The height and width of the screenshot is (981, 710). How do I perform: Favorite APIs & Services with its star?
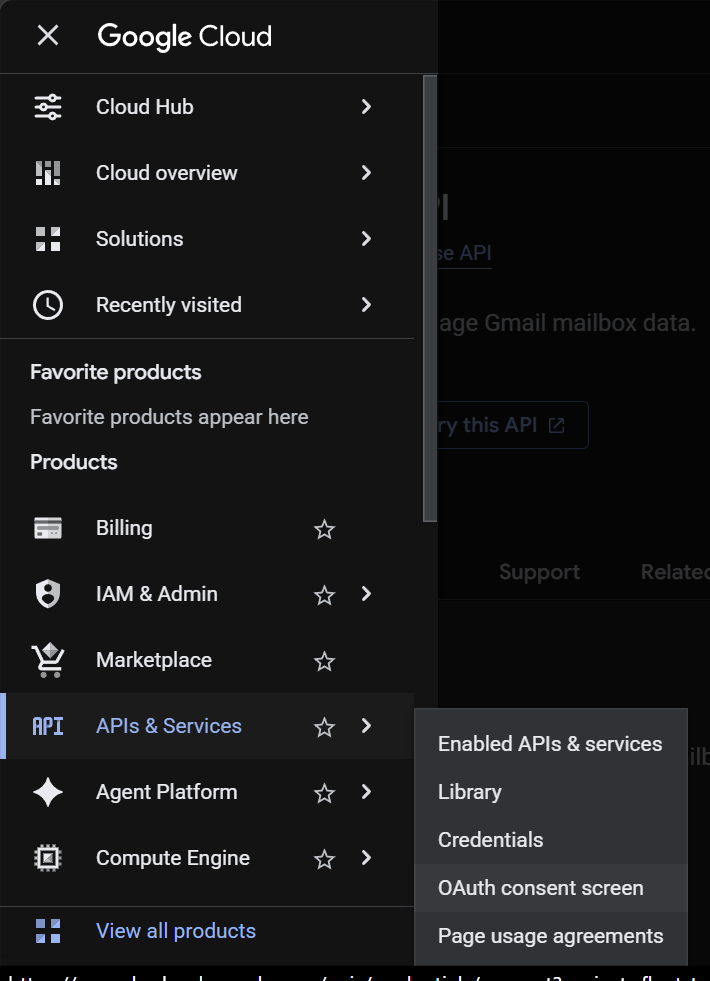324,727
